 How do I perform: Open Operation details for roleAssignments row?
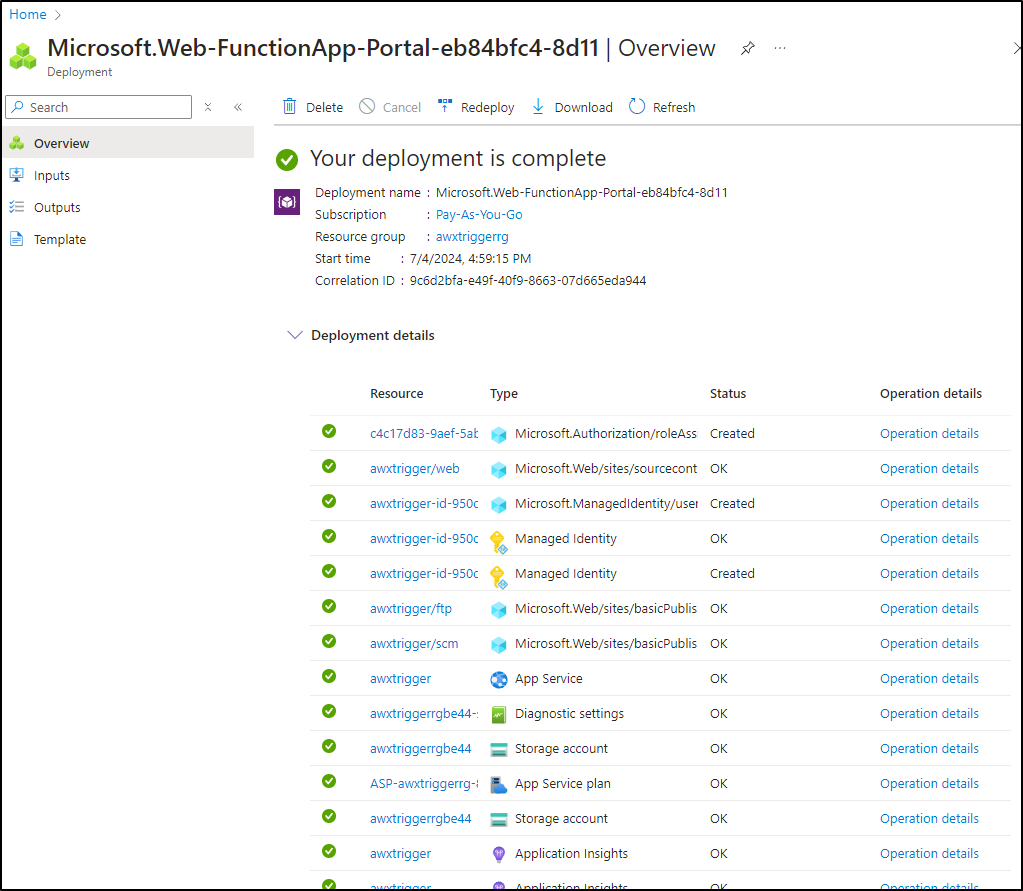tap(929, 434)
